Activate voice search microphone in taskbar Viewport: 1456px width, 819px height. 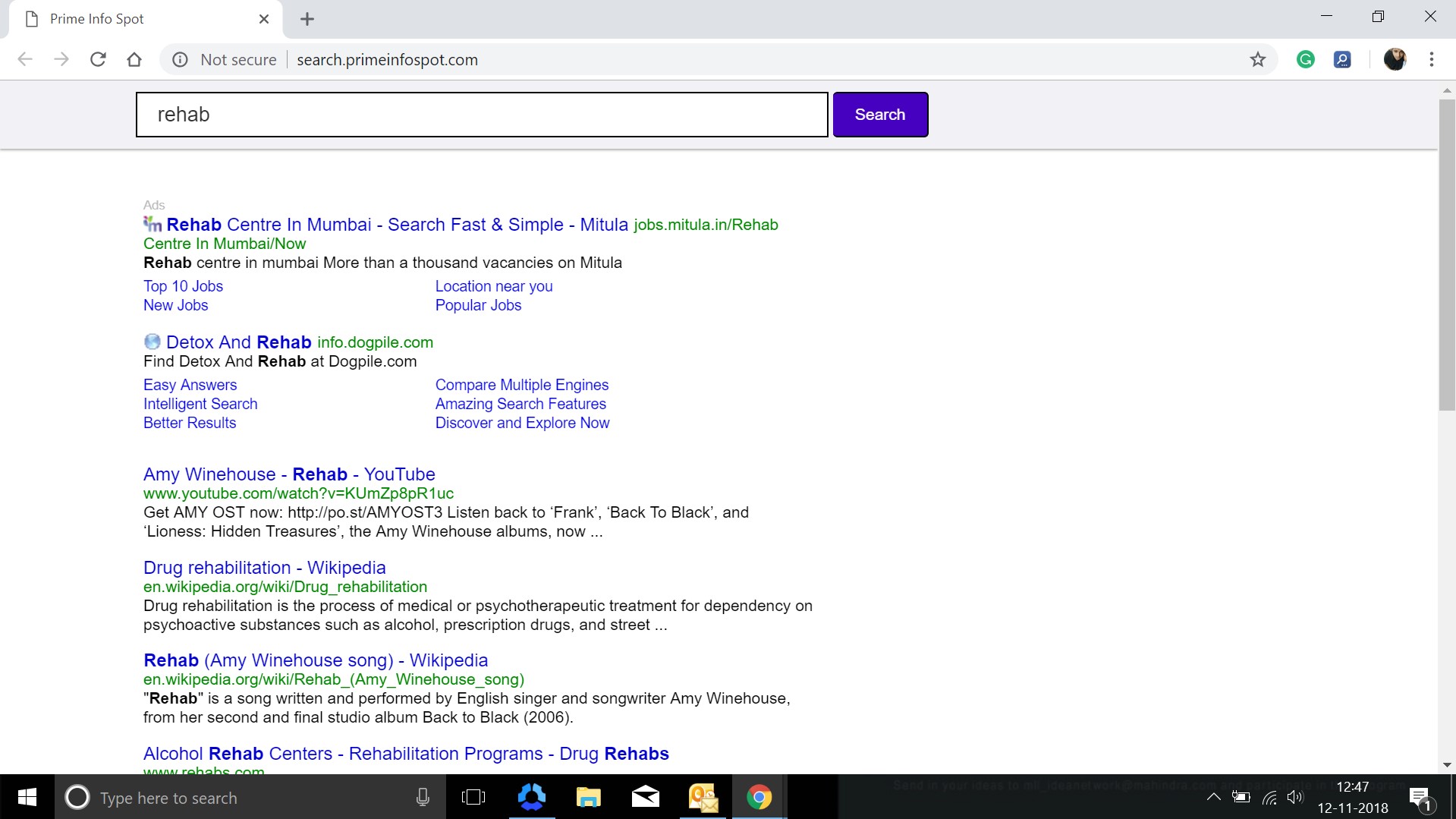[x=423, y=798]
